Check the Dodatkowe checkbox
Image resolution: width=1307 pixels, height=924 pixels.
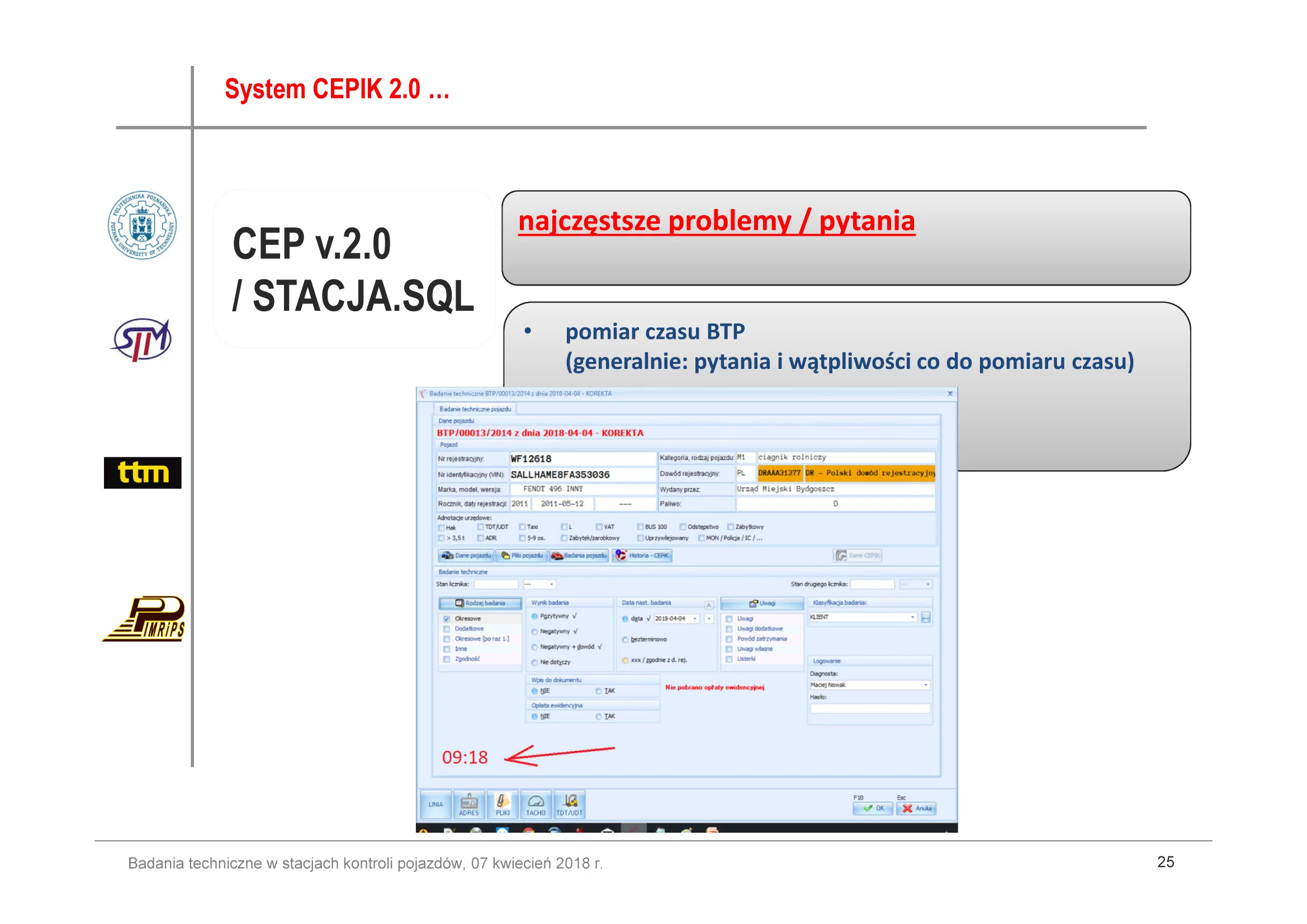[x=446, y=628]
